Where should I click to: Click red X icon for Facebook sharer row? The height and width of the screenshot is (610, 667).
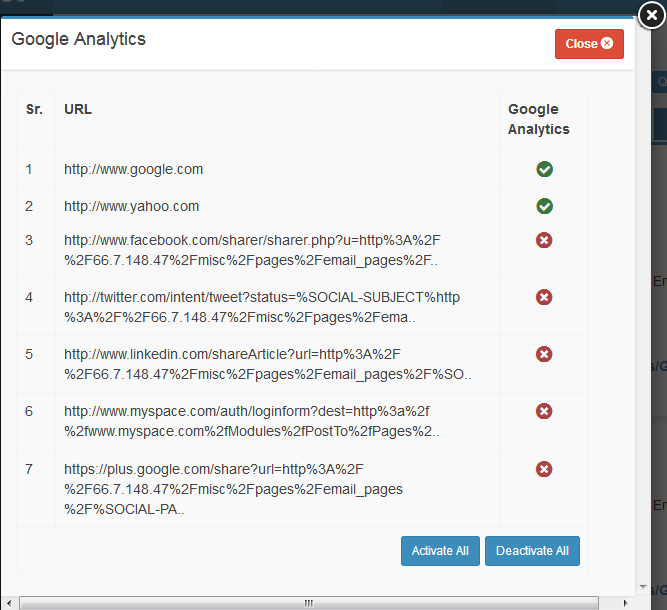[544, 240]
